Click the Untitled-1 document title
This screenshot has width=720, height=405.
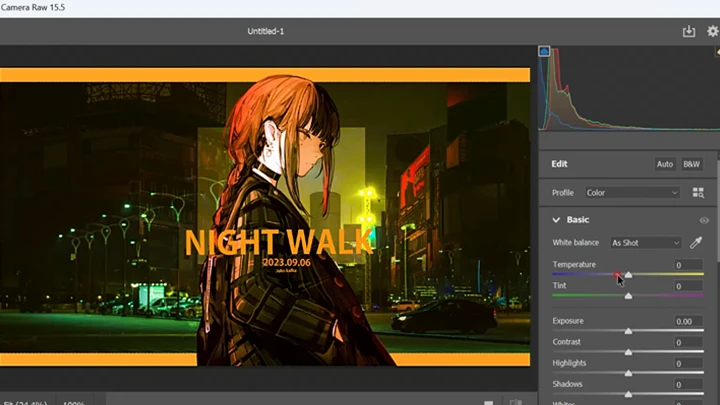pos(265,31)
